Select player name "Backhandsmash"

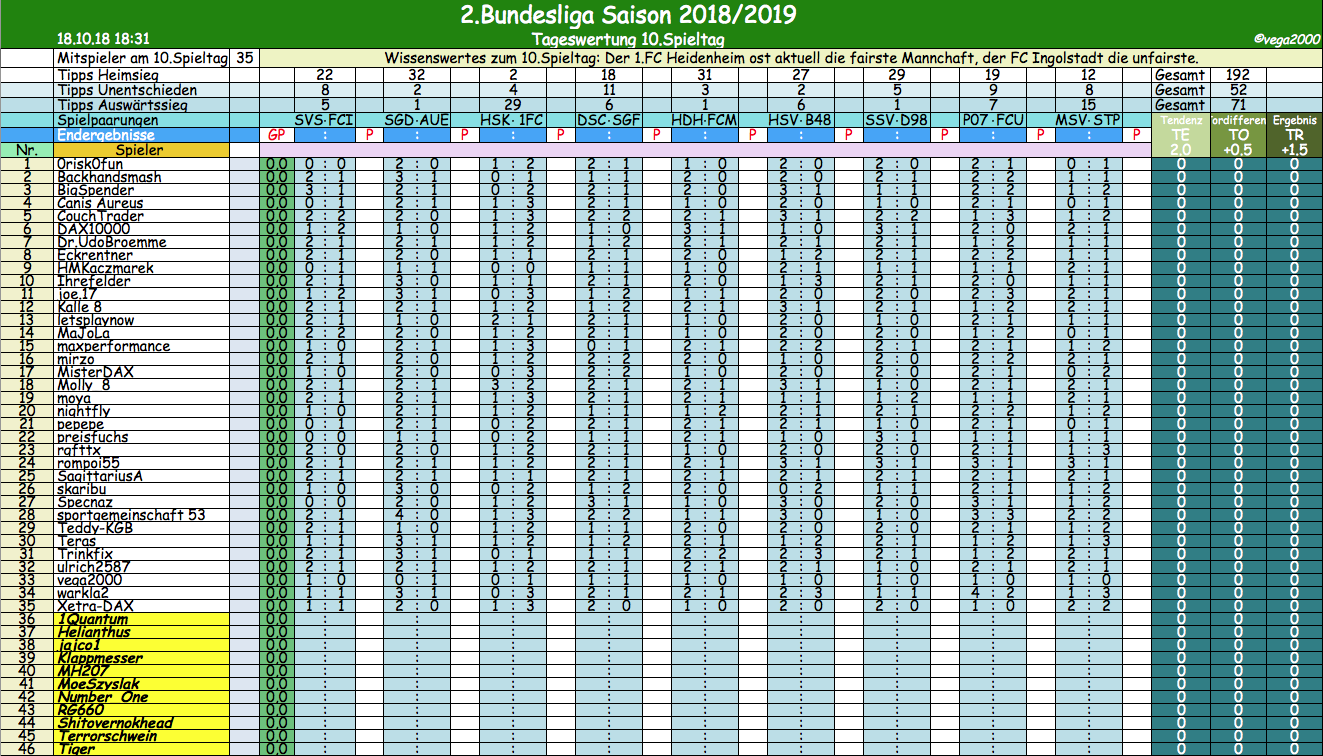pyautogui.click(x=108, y=177)
